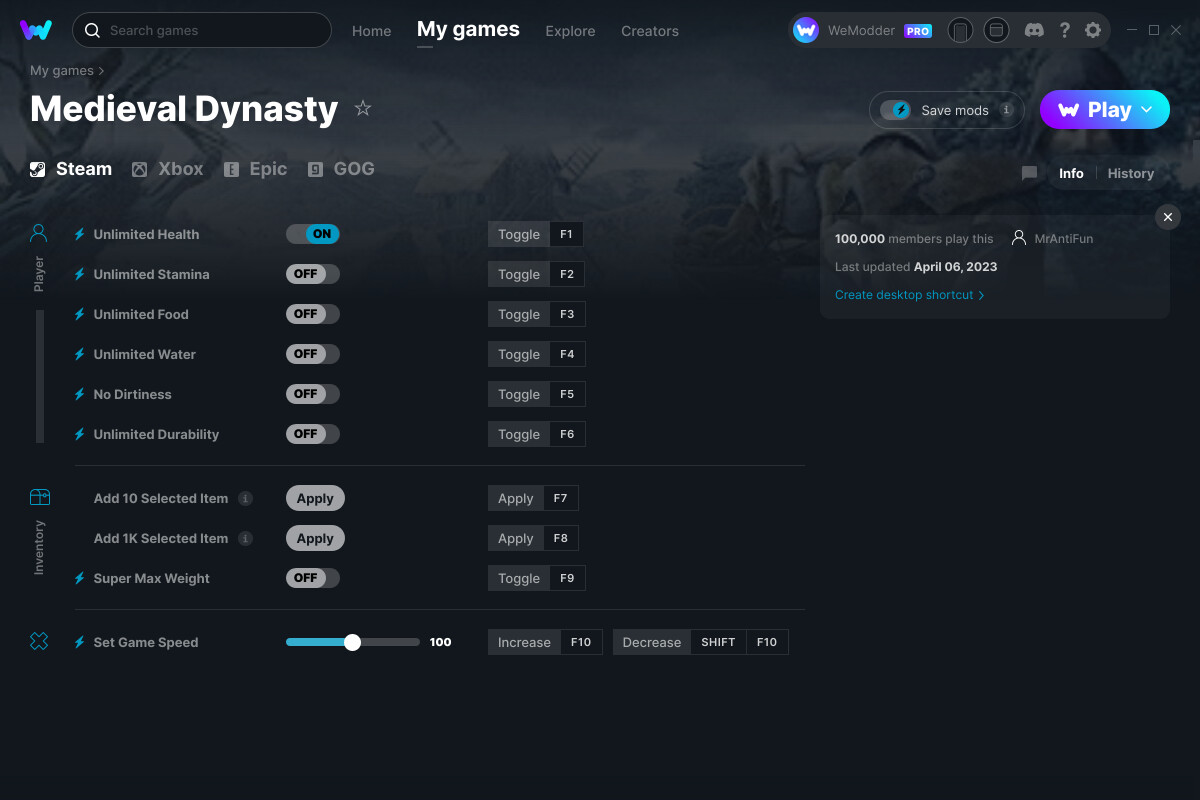Open the History tab

1131,173
